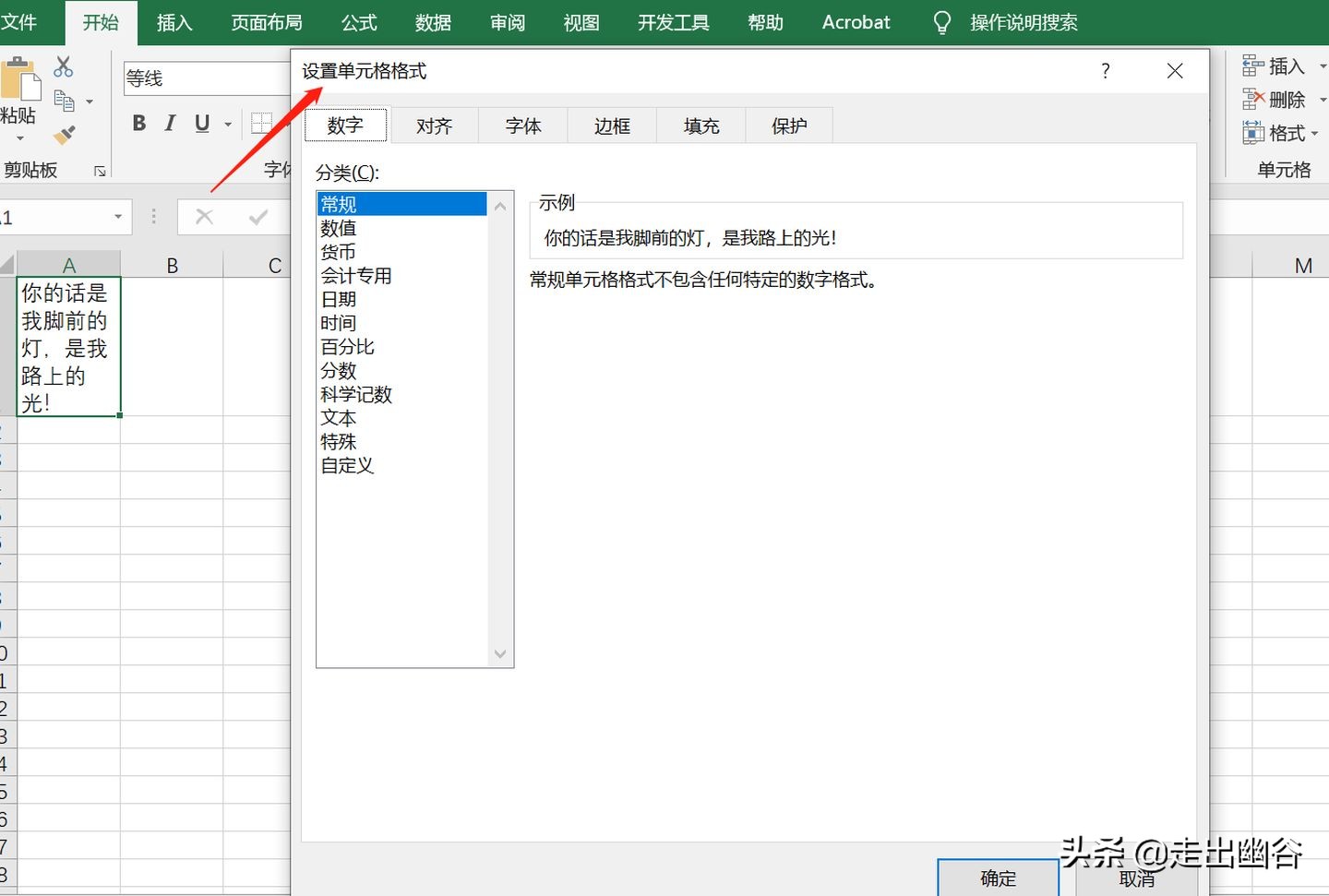Screen dimensions: 1329x896
Task: Click the formula bar Enter checkmark icon
Action: pyautogui.click(x=258, y=217)
